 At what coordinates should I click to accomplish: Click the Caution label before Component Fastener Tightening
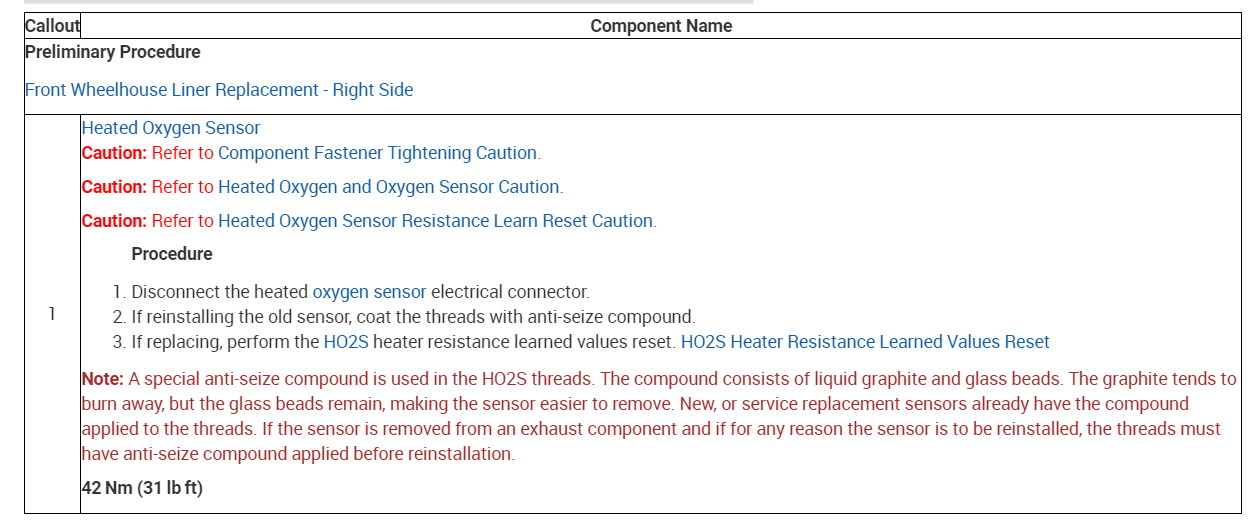(114, 153)
